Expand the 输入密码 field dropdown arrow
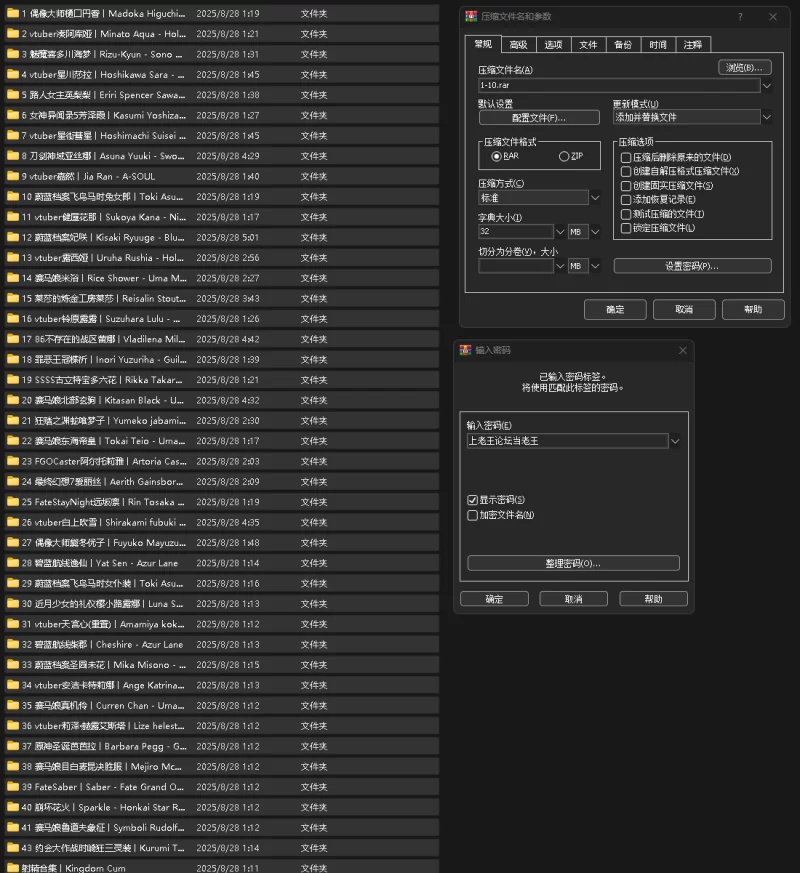 675,441
